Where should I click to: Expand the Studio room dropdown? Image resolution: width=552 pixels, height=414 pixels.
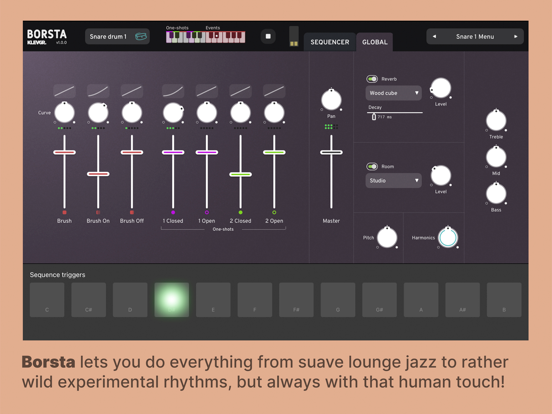[x=394, y=180]
